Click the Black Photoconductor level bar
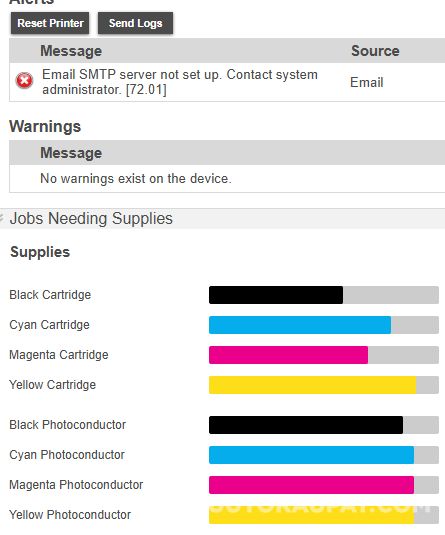The image size is (445, 535). pyautogui.click(x=324, y=425)
